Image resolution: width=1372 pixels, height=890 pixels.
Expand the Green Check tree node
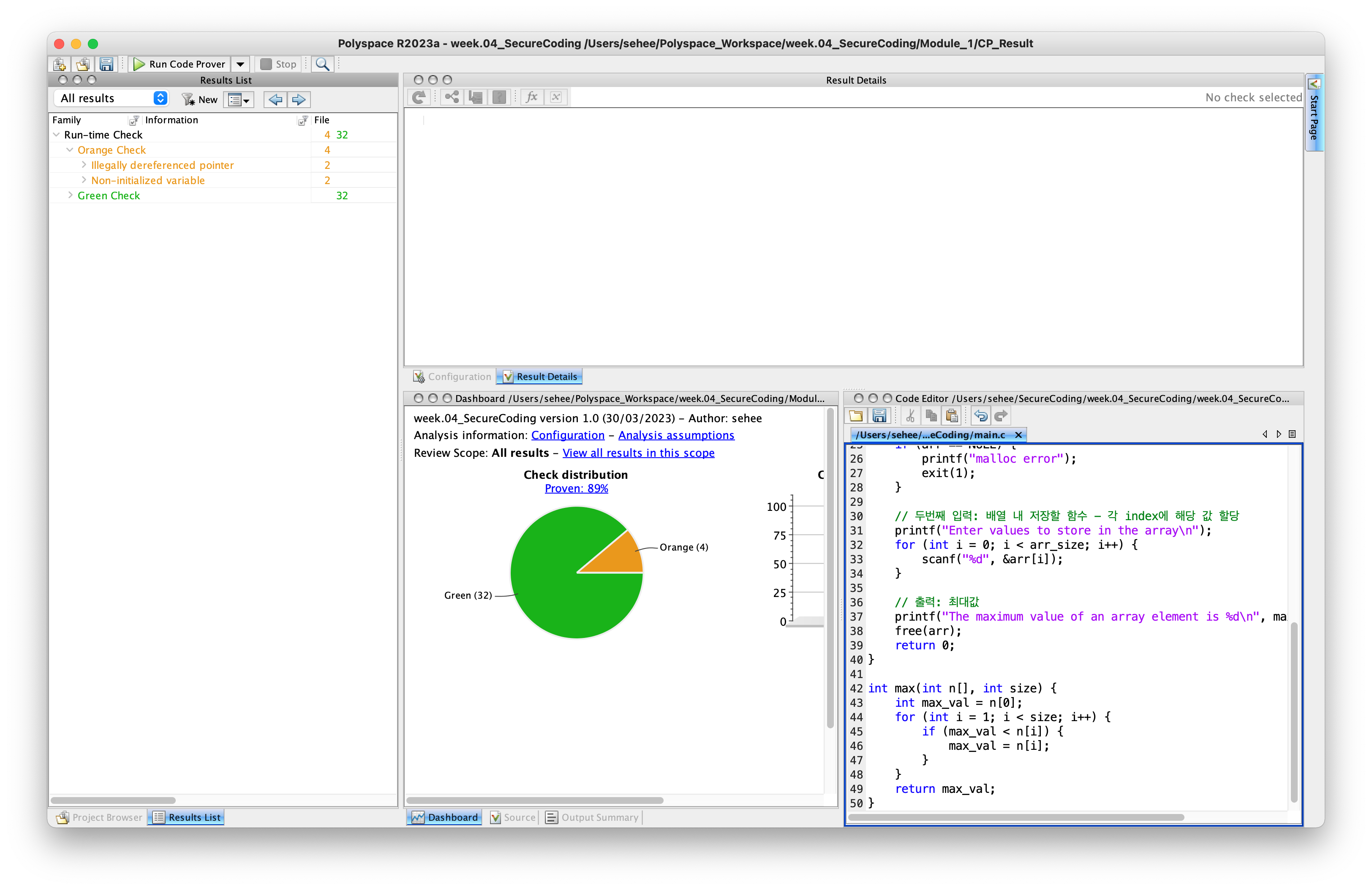[x=70, y=195]
